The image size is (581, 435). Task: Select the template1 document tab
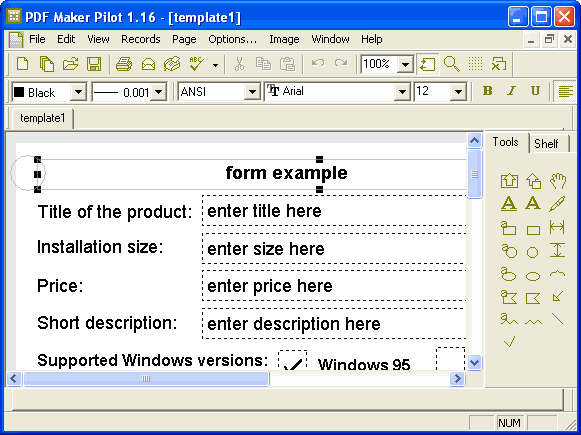point(43,118)
